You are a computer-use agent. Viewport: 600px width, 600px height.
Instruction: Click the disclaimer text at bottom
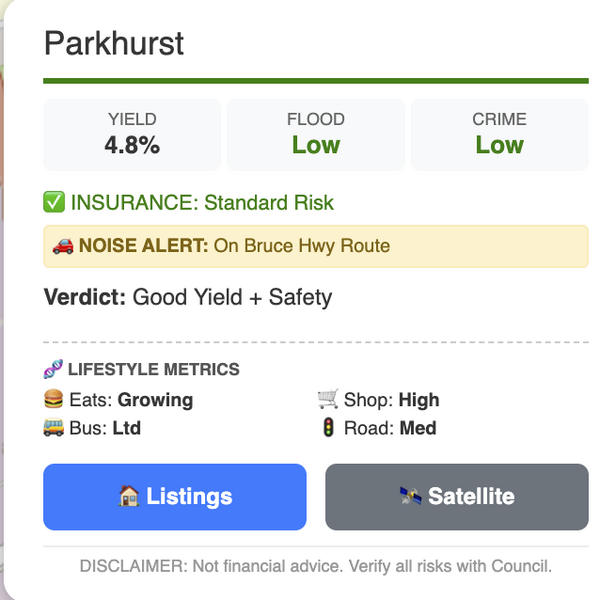316,566
